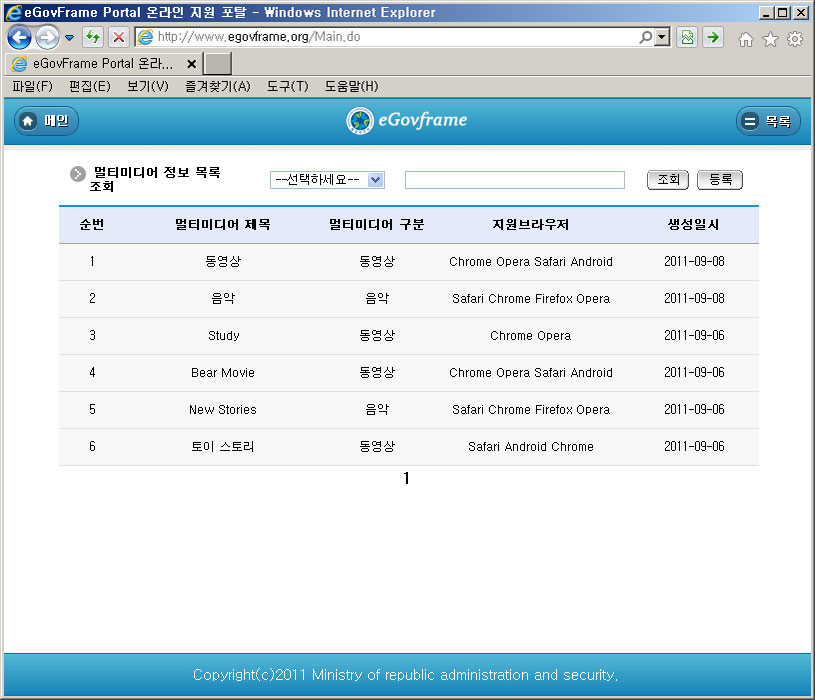Click the search keyword text field

click(x=514, y=180)
